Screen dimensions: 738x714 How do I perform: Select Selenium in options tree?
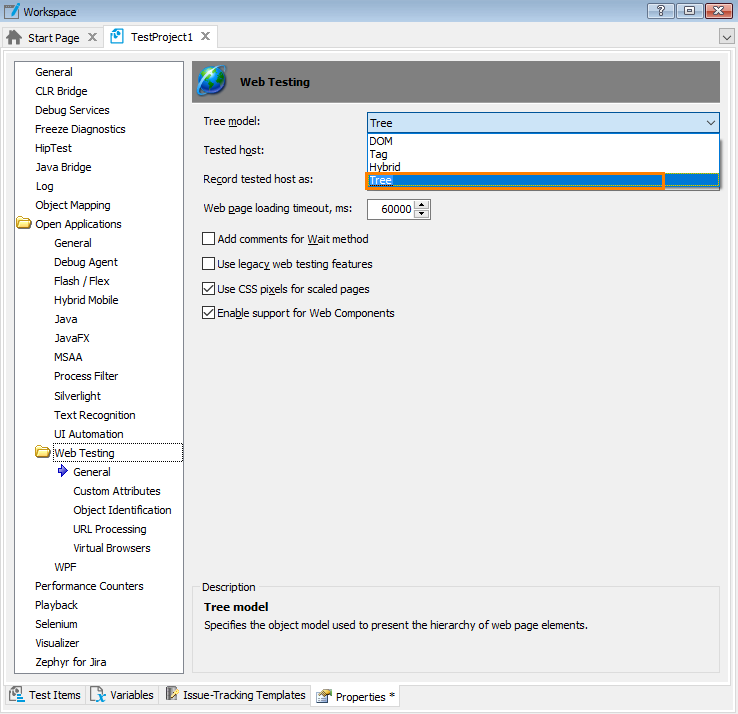pyautogui.click(x=56, y=624)
